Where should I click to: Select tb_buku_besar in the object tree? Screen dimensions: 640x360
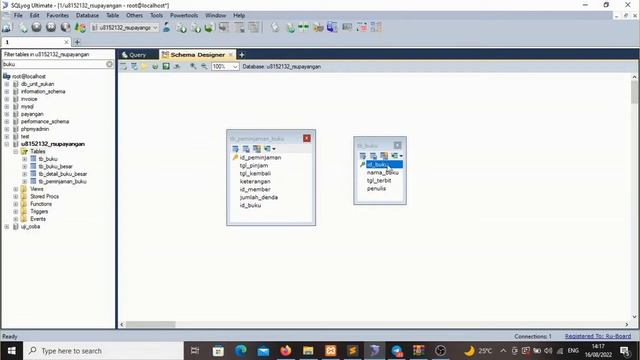tap(56, 167)
